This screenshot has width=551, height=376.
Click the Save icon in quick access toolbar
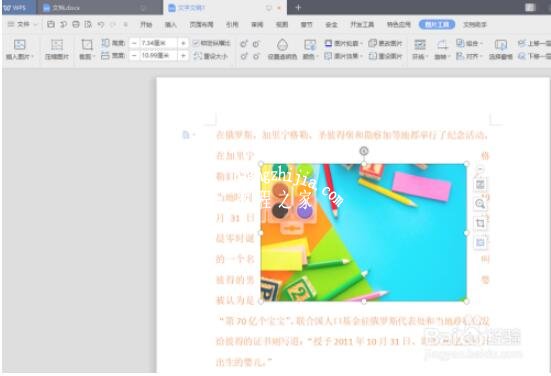click(x=51, y=24)
